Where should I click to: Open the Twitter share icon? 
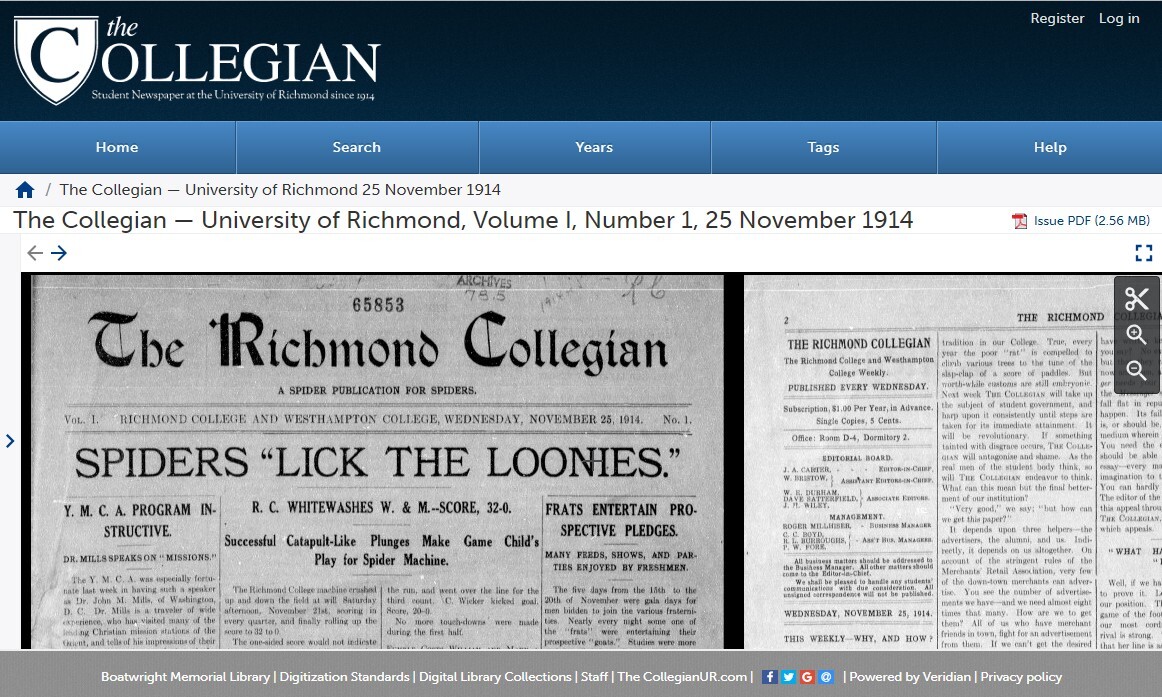pos(786,676)
